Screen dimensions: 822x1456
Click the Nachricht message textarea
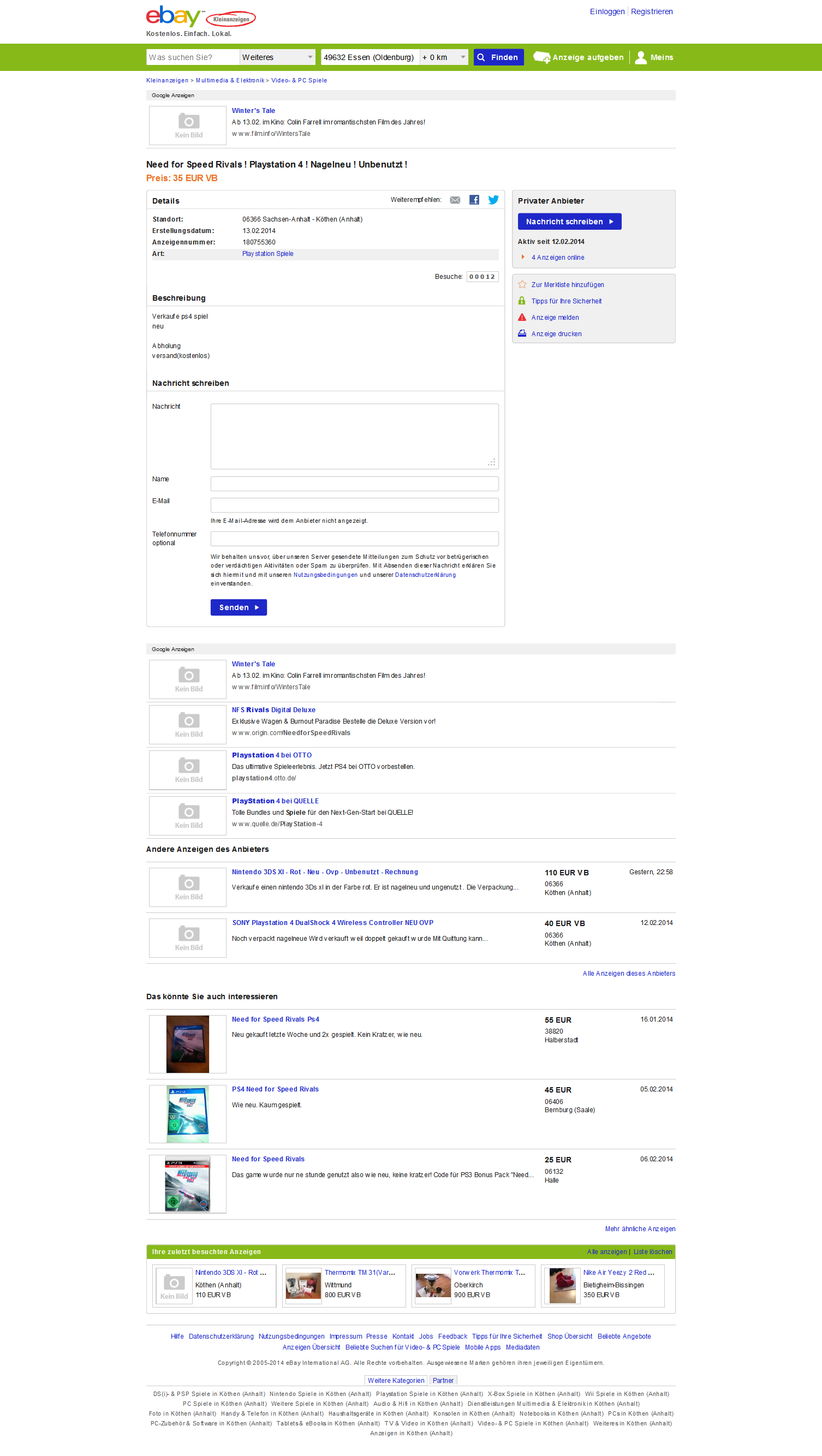click(x=354, y=437)
